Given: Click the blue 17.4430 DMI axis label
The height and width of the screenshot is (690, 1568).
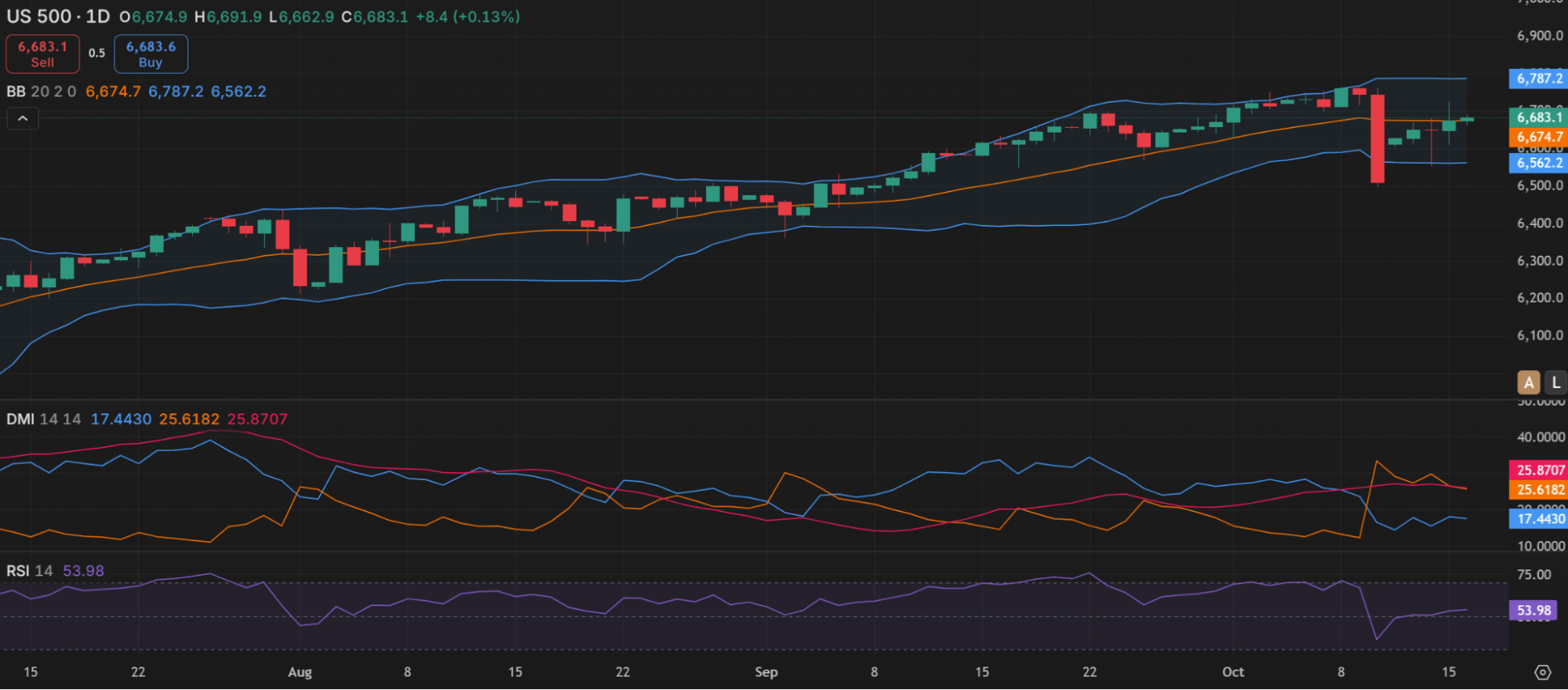Looking at the screenshot, I should (1538, 518).
